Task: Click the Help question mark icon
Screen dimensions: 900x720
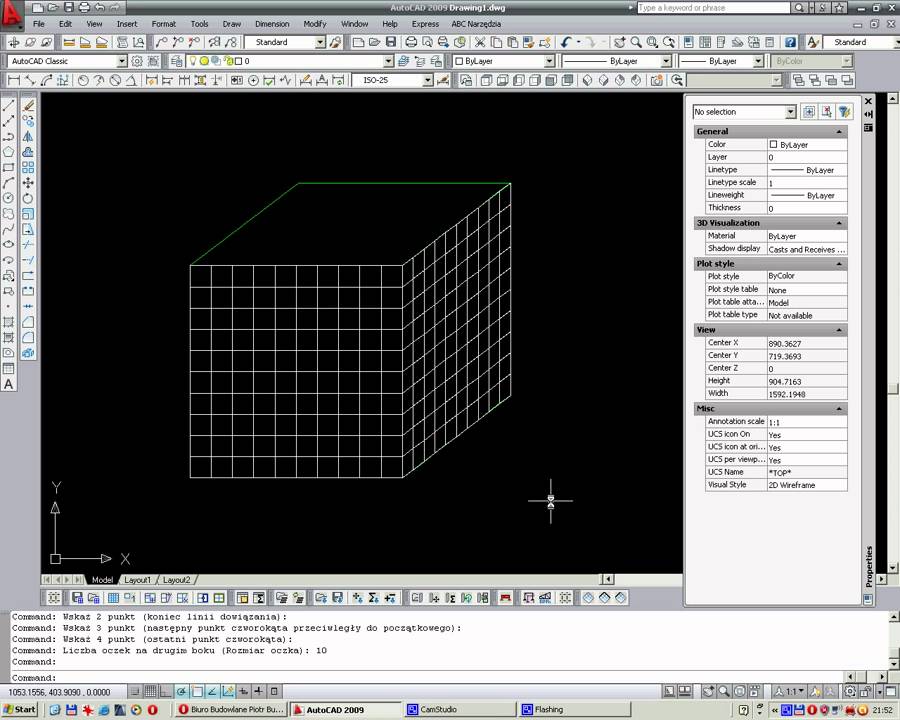Action: point(791,42)
